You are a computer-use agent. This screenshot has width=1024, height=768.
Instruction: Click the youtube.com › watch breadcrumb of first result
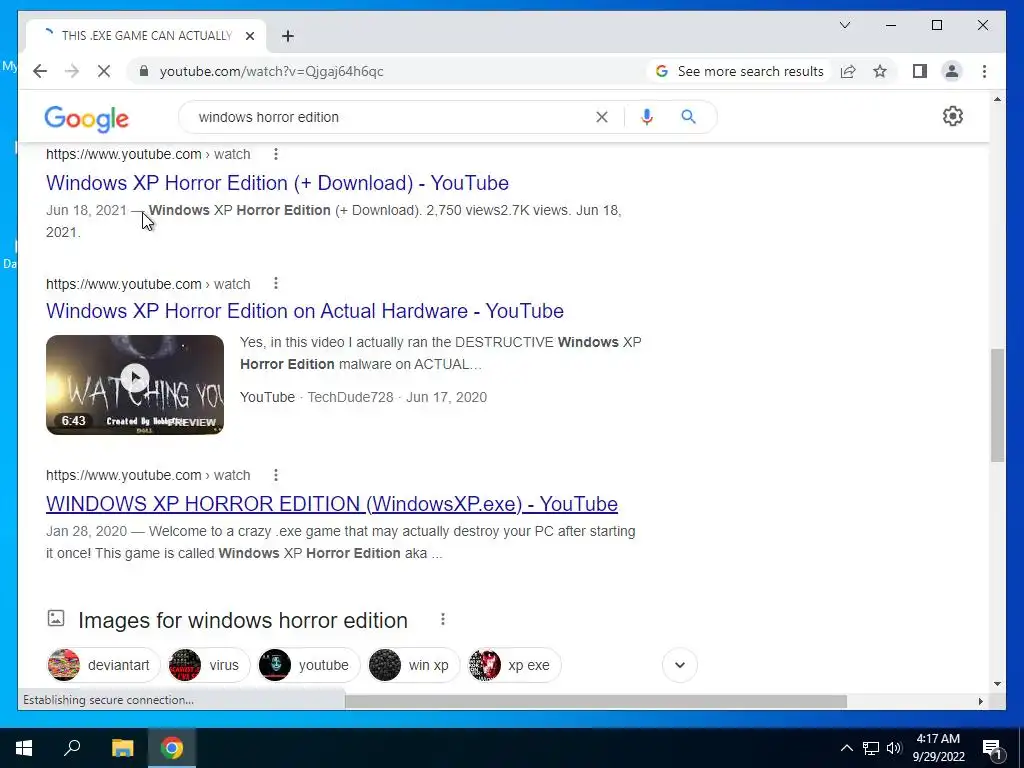click(148, 154)
